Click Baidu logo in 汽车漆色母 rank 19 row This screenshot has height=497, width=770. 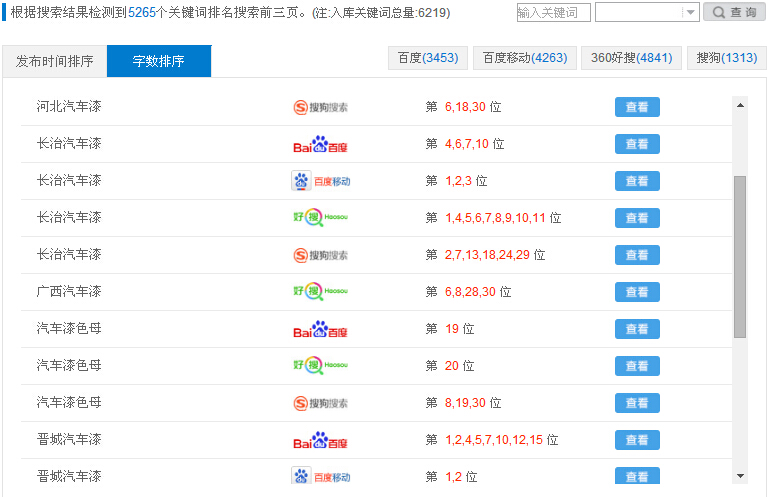pos(320,330)
